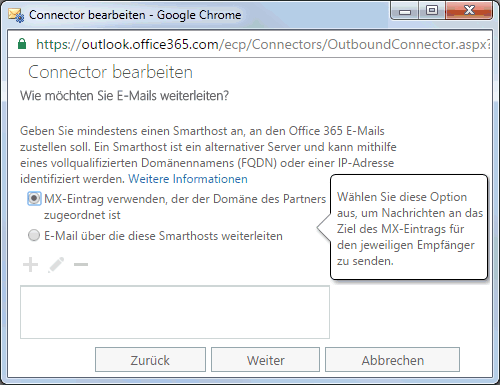Screen dimensions: 500x385
Task: Click the plus icon to add a smarthost
Action: [30, 265]
